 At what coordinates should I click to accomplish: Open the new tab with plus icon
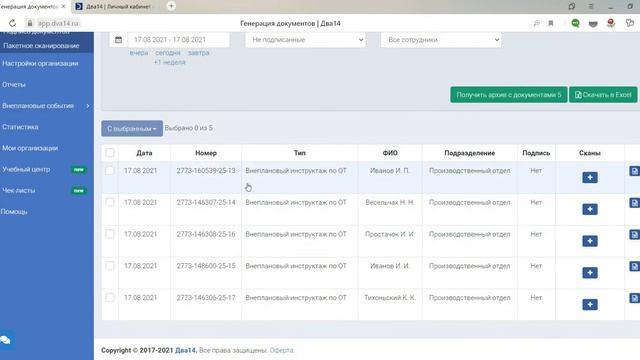[x=171, y=6]
